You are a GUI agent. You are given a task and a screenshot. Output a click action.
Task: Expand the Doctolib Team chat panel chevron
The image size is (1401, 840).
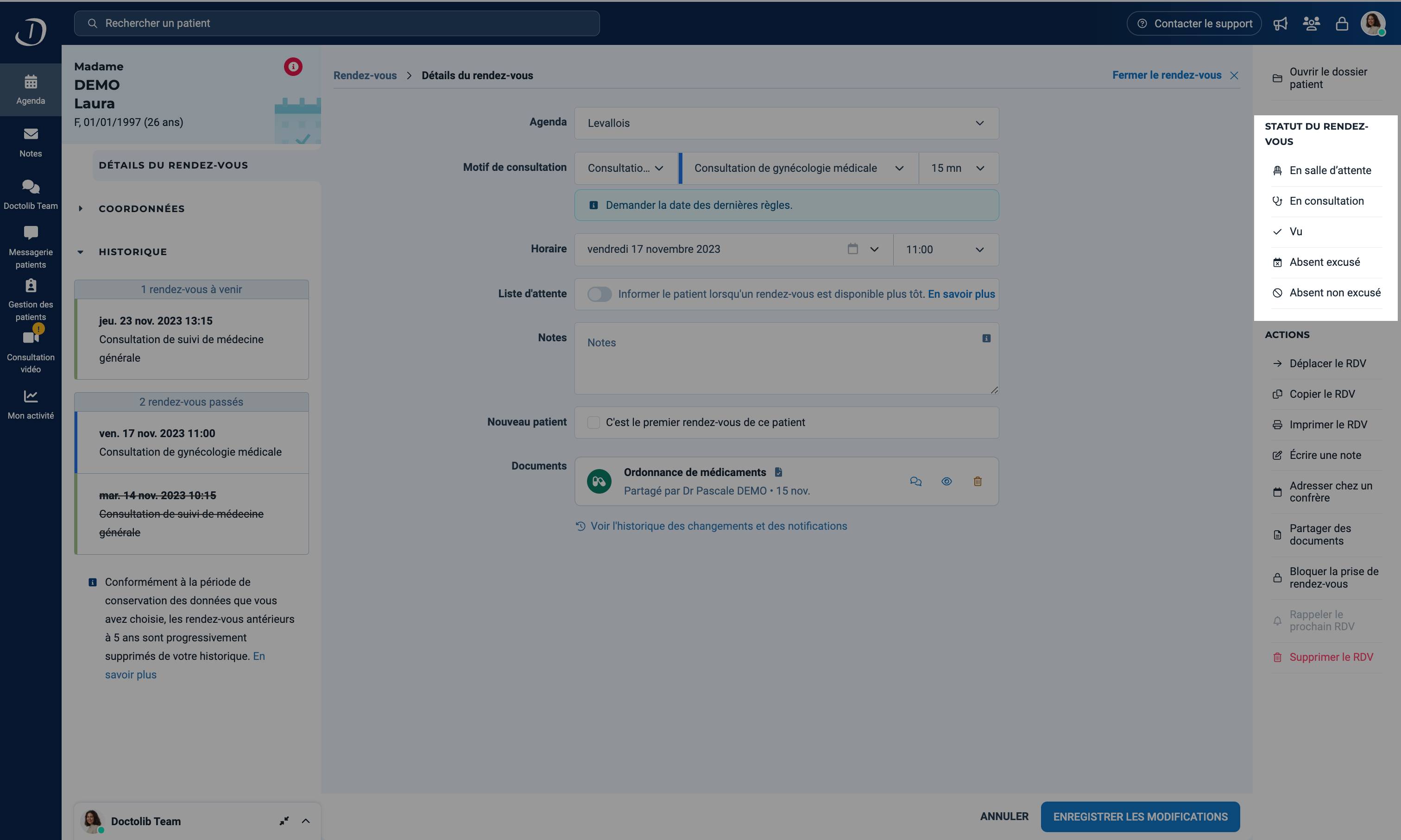pos(306,821)
